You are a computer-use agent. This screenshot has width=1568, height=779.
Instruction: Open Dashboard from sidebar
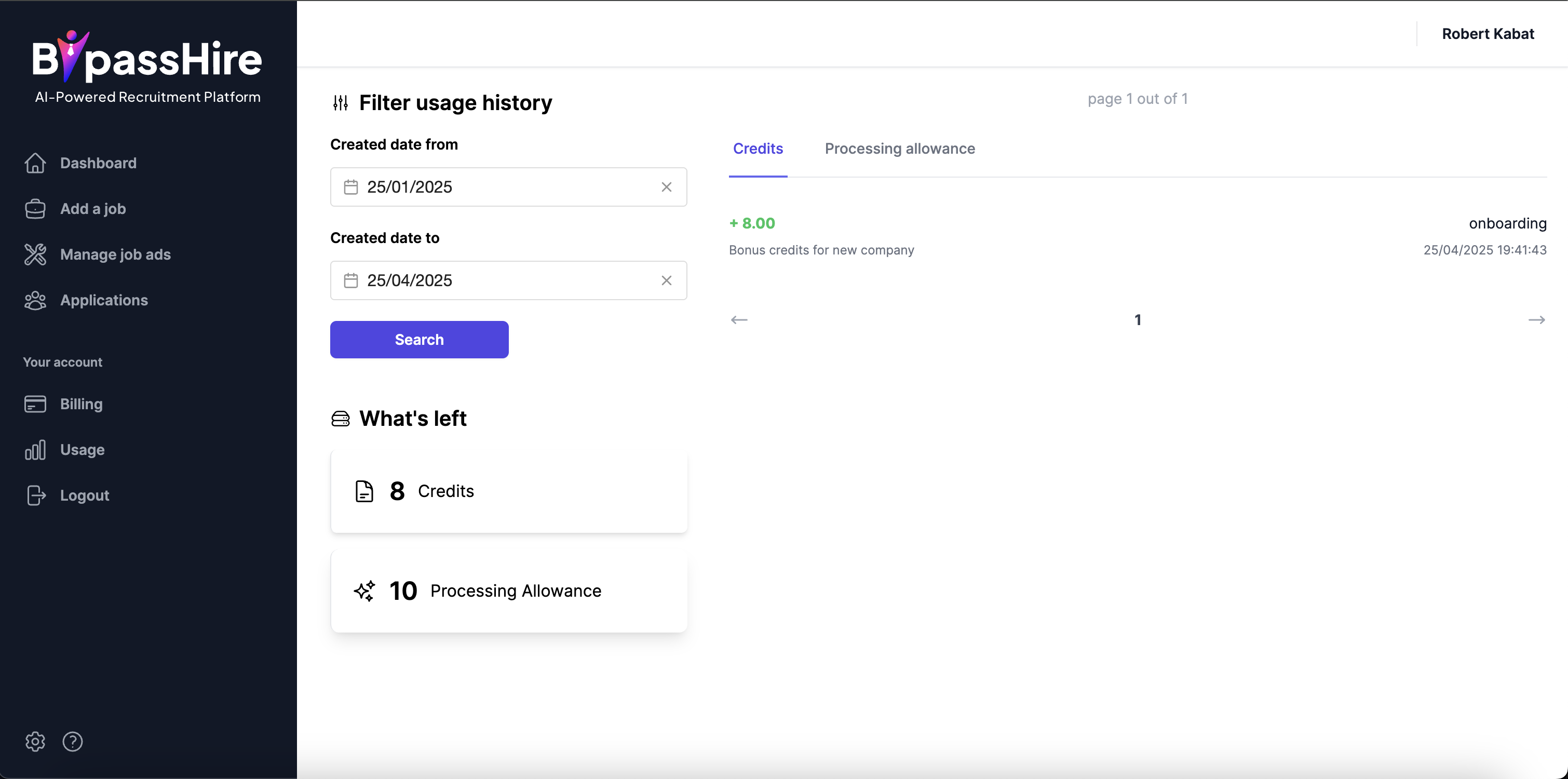98,163
